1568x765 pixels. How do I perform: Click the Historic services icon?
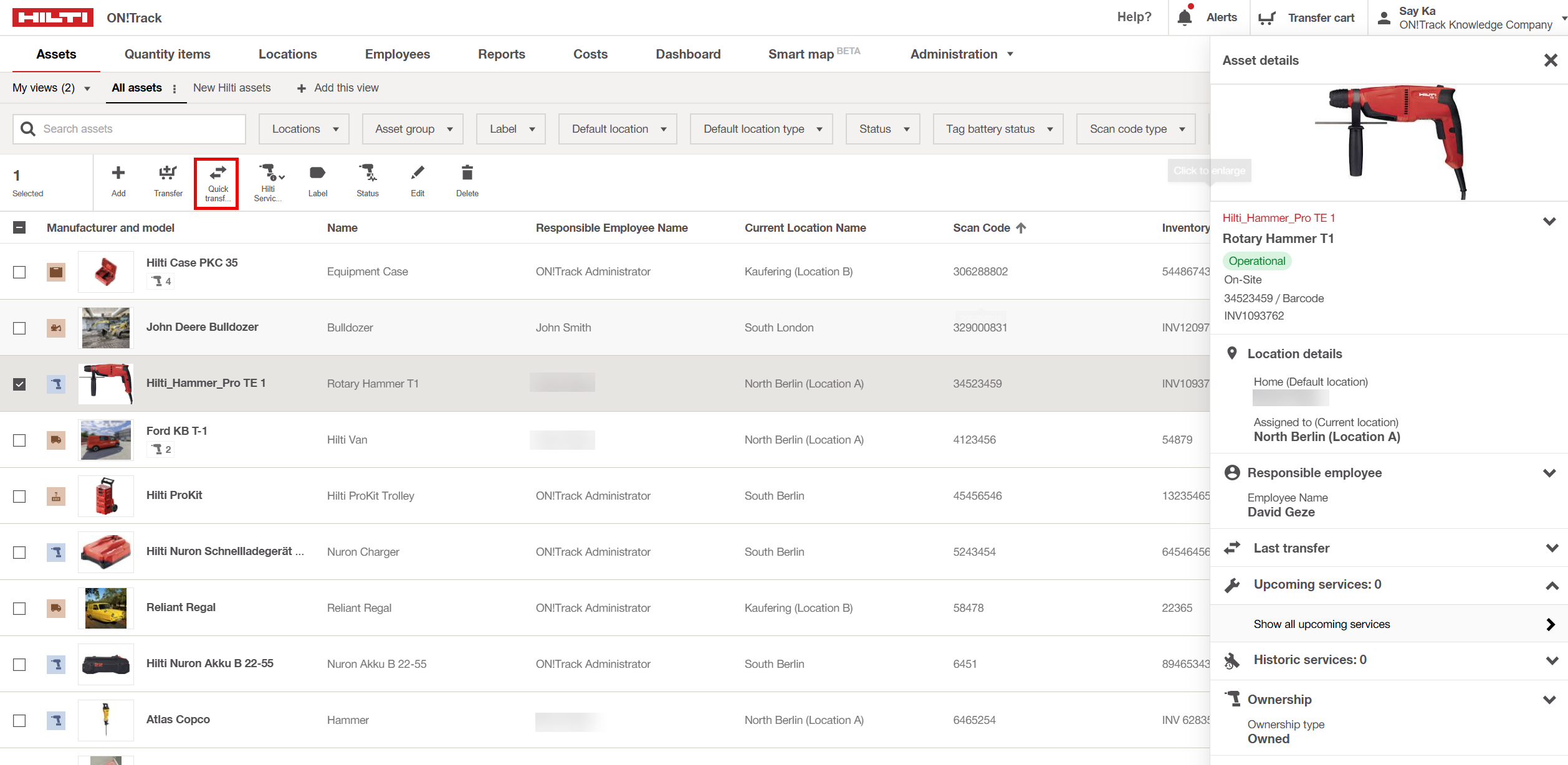coord(1232,660)
